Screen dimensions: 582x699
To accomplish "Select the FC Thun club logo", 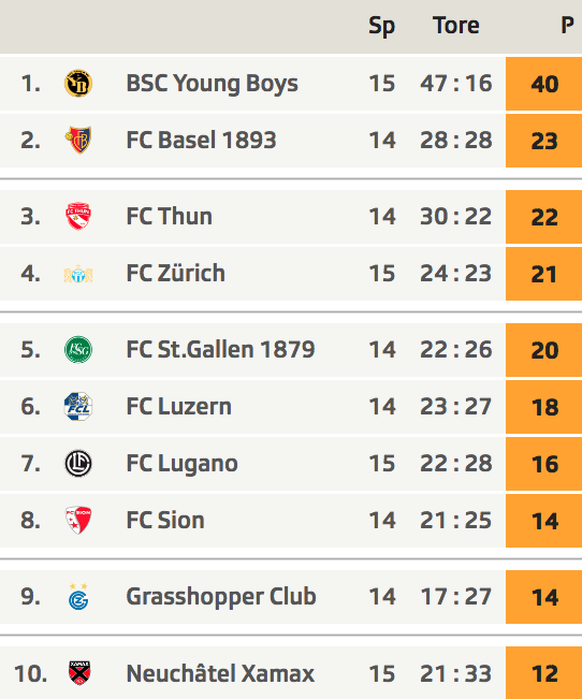I will click(x=78, y=216).
